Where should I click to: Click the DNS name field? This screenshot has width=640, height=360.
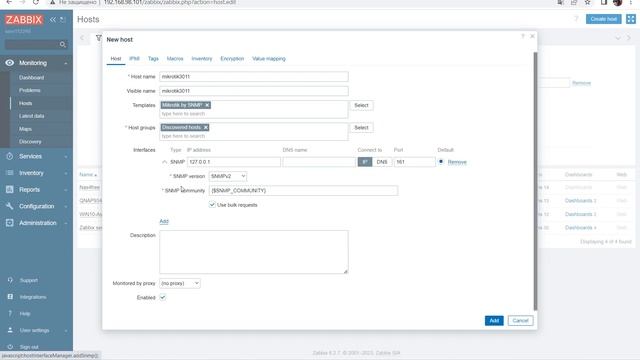click(x=319, y=162)
